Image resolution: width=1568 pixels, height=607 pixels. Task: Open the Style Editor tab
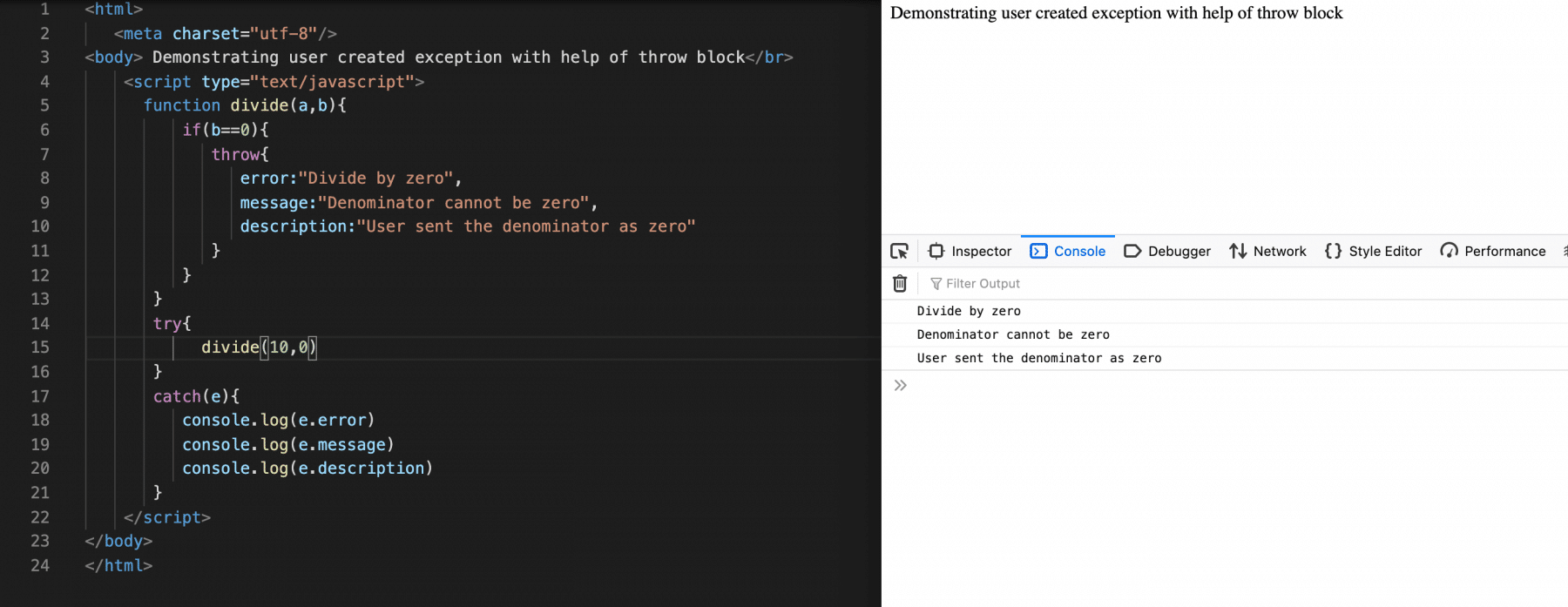click(x=1373, y=251)
